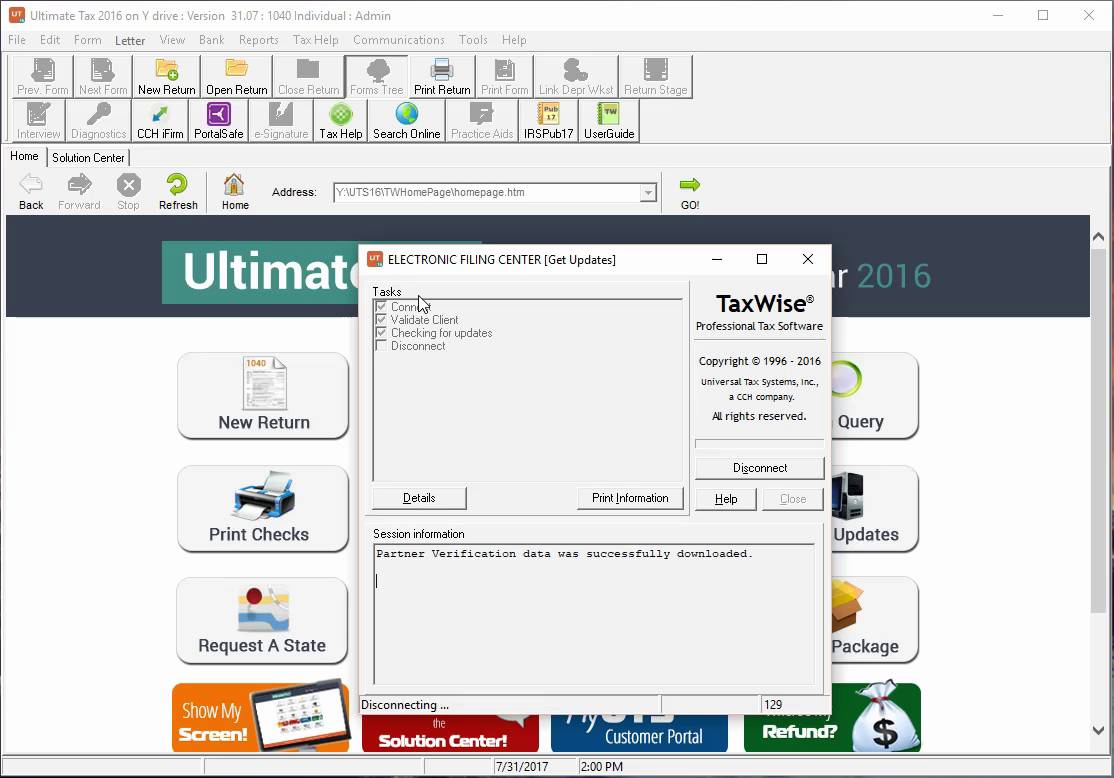Go Back in the browser bar

31,193
